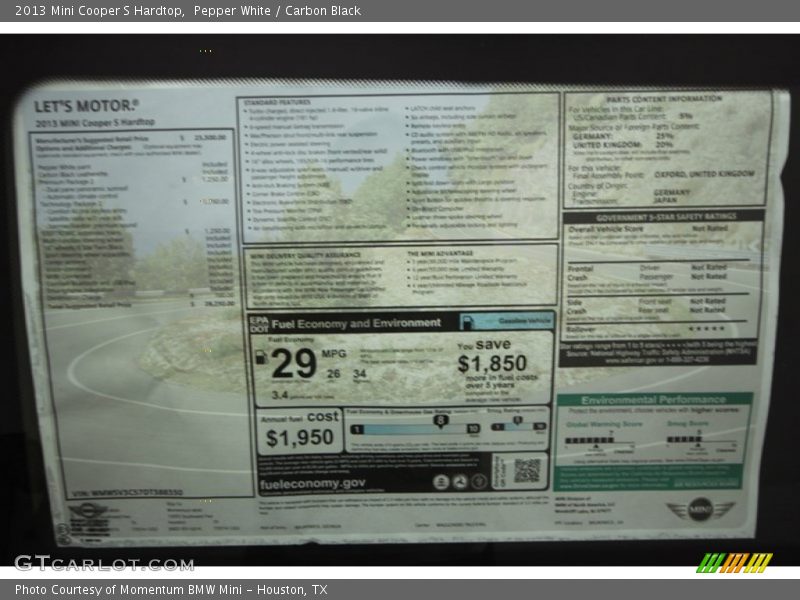
Task: Click the EPA DOT badge
Action: (x=259, y=324)
